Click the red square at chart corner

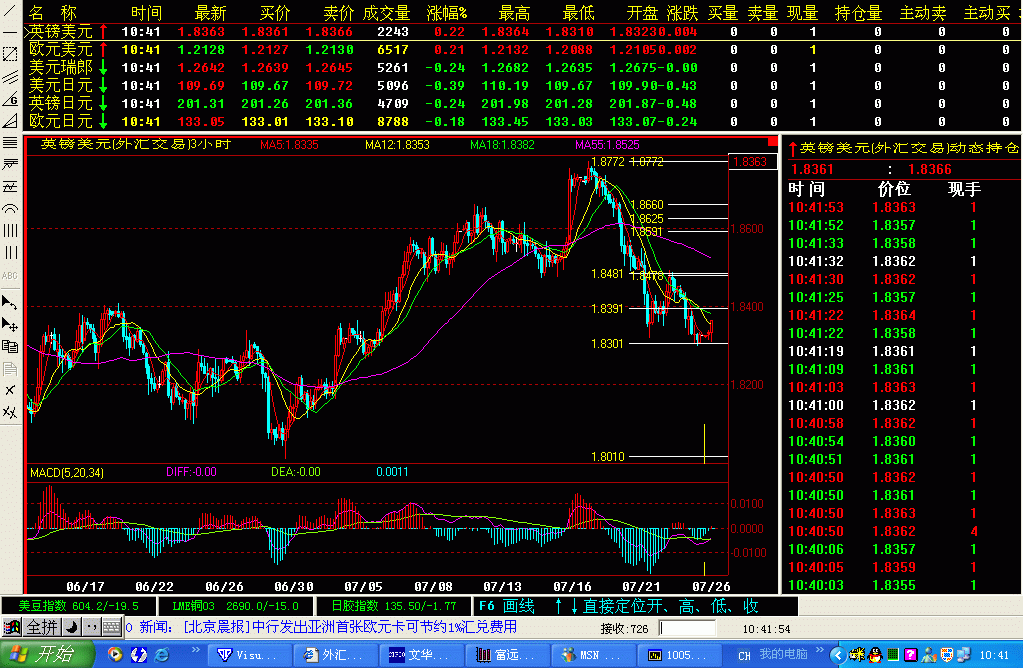tap(772, 142)
